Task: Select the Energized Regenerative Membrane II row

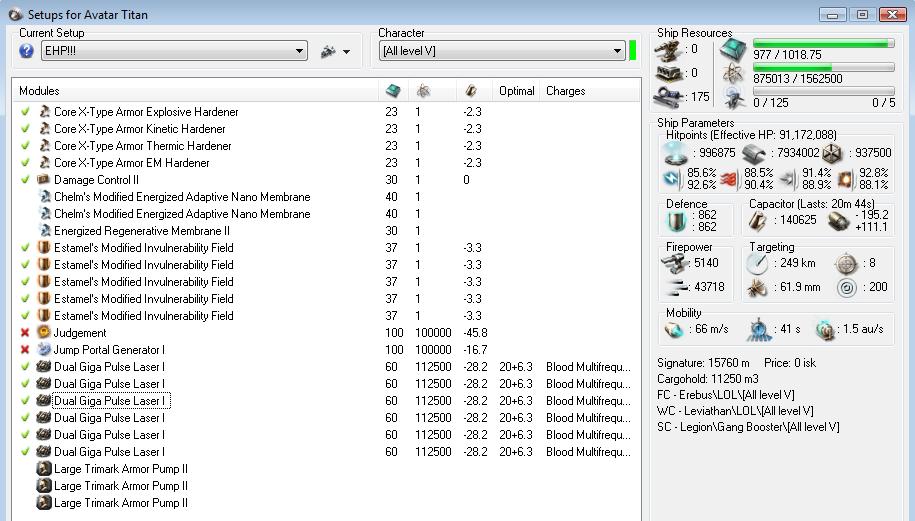Action: tap(327, 230)
